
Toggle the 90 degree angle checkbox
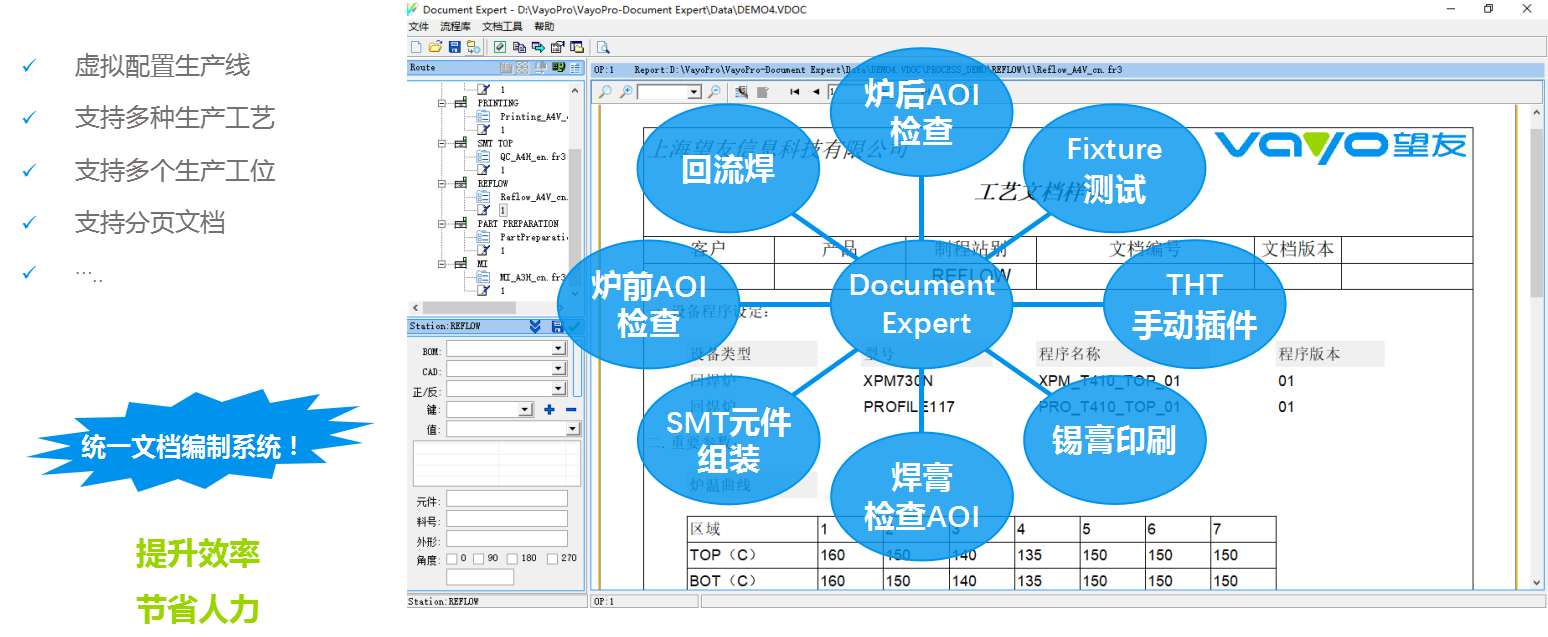(x=478, y=559)
